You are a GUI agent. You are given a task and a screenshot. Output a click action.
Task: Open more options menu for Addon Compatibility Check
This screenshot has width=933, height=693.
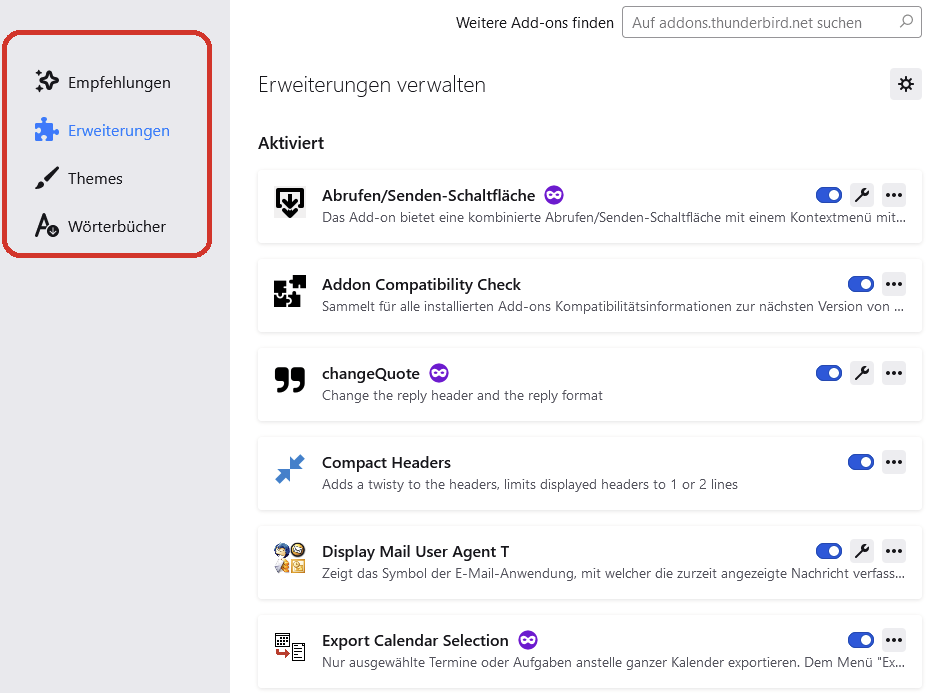click(894, 284)
